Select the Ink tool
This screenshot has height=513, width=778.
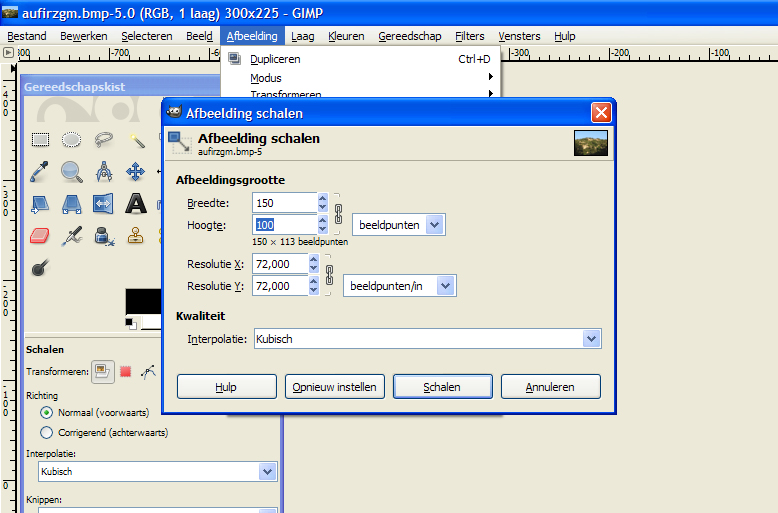click(104, 236)
